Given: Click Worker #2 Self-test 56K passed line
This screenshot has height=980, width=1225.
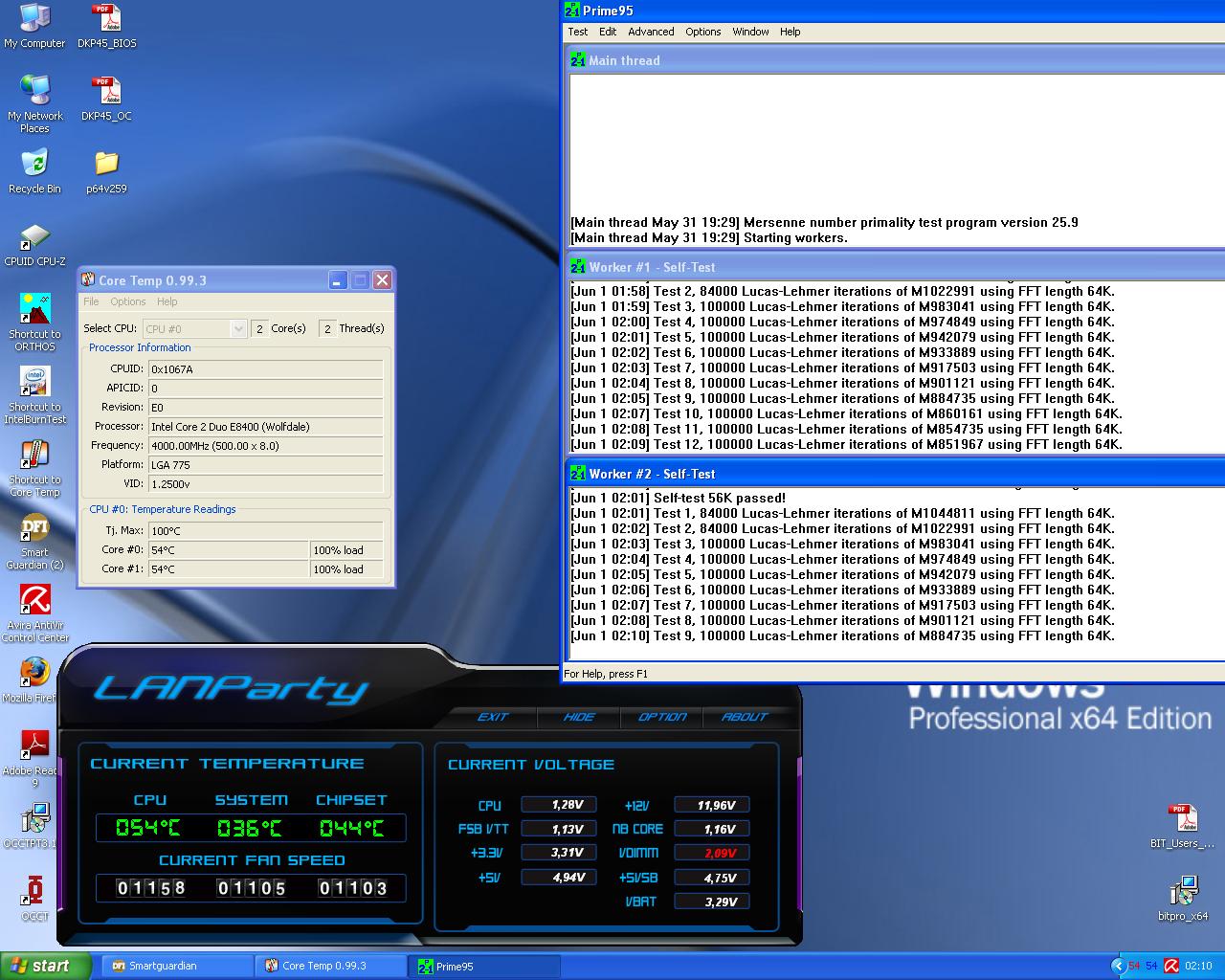Looking at the screenshot, I should tap(678, 498).
